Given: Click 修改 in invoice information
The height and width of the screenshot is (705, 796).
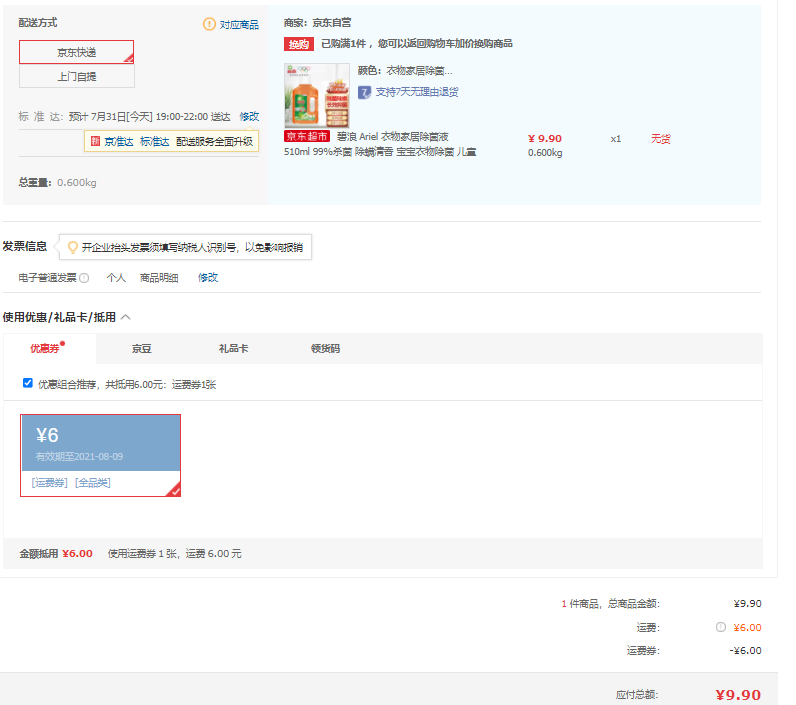Looking at the screenshot, I should pyautogui.click(x=208, y=278).
